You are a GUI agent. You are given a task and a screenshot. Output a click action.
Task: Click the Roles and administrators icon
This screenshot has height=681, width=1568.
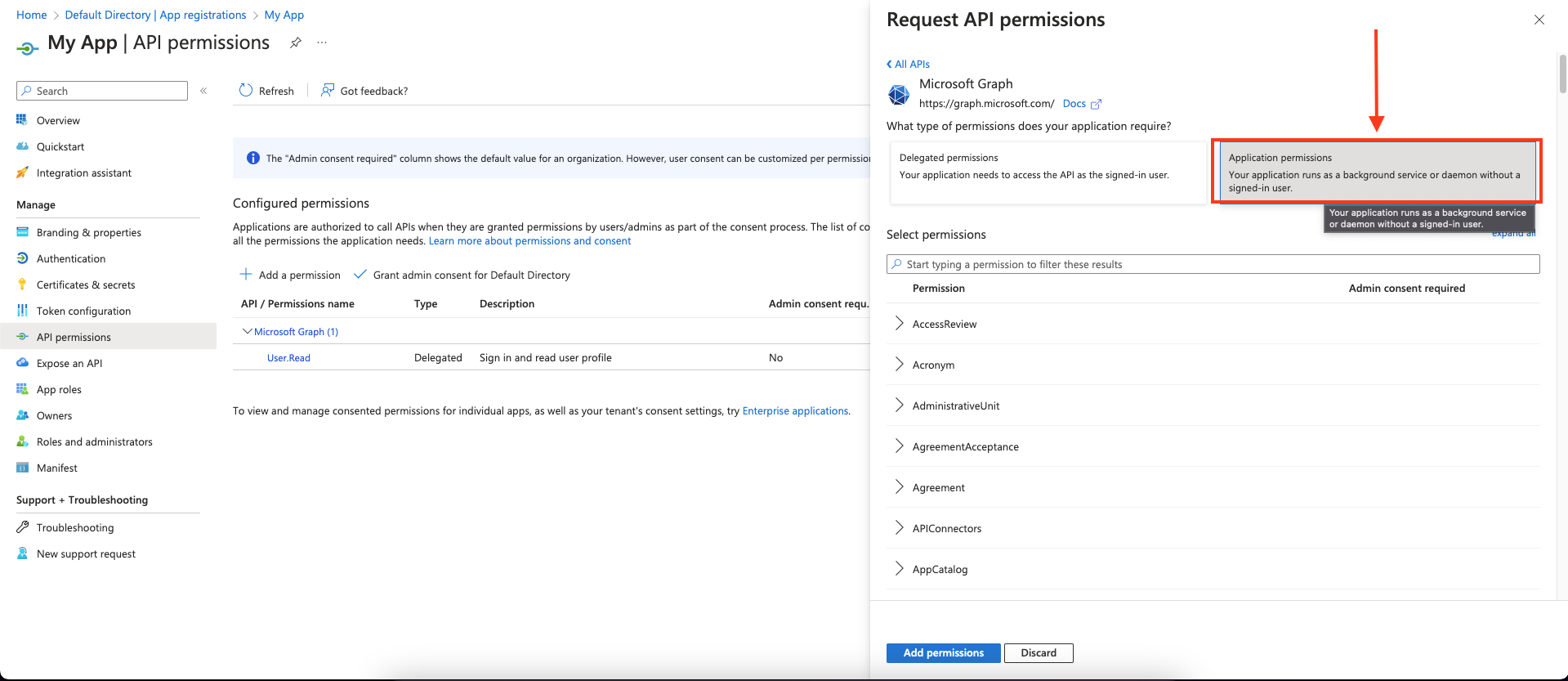[x=22, y=441]
